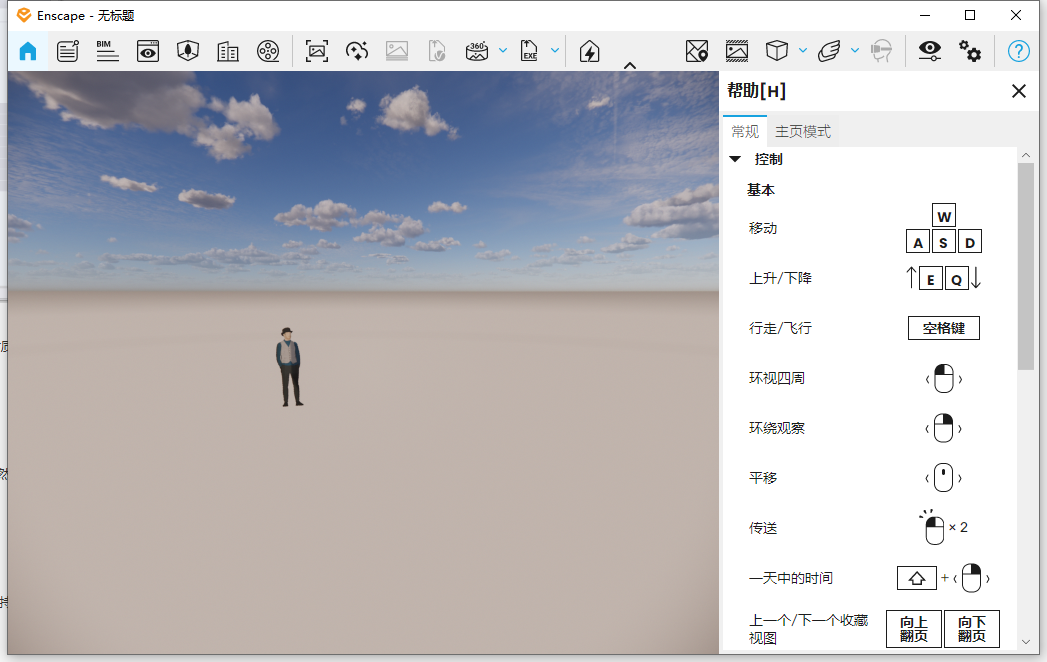The width and height of the screenshot is (1047, 662).
Task: Click the mouse icon beside 环绕观察
Action: click(944, 428)
